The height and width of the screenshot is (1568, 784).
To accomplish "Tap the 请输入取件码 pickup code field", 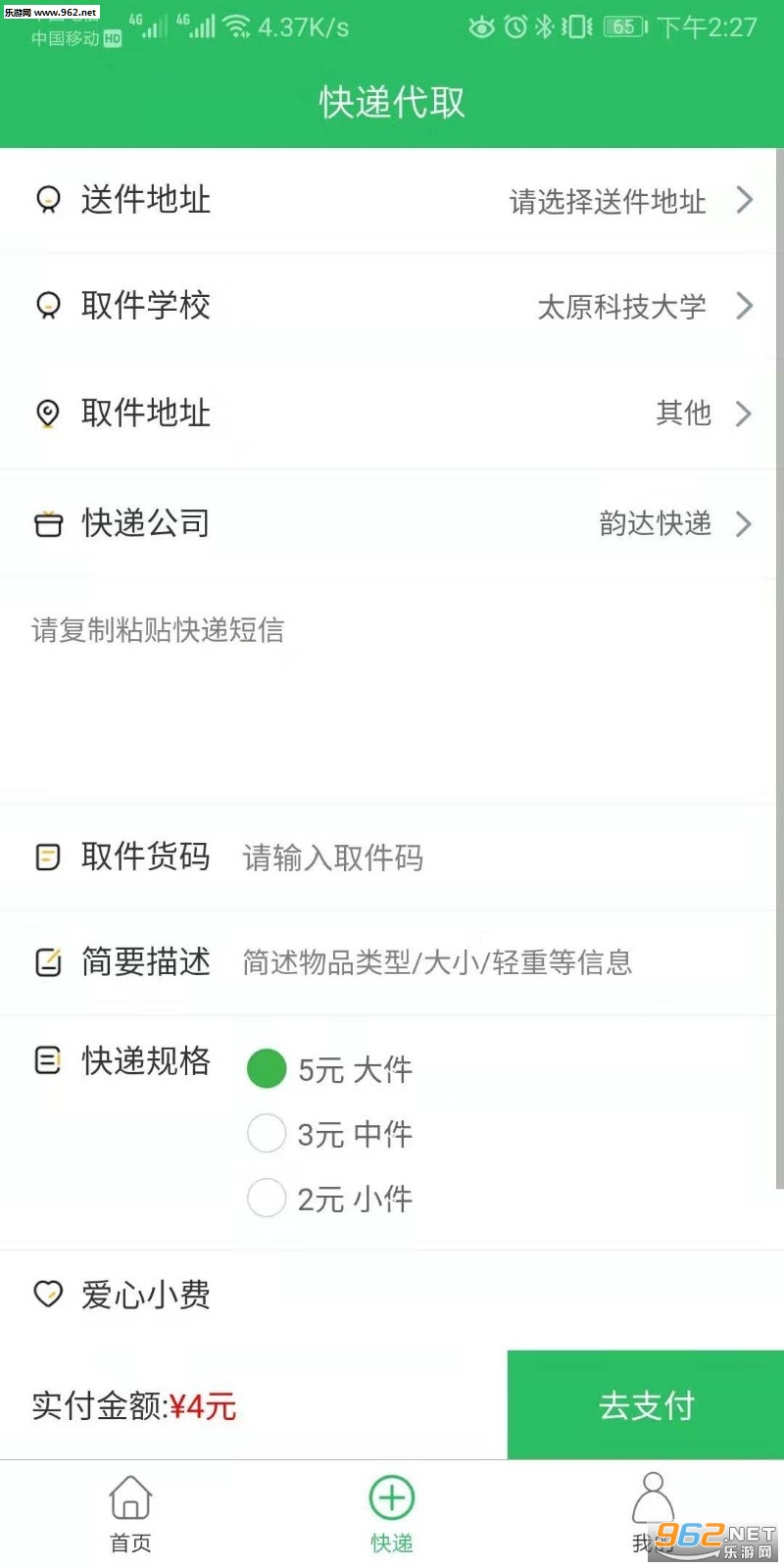I will [x=490, y=858].
